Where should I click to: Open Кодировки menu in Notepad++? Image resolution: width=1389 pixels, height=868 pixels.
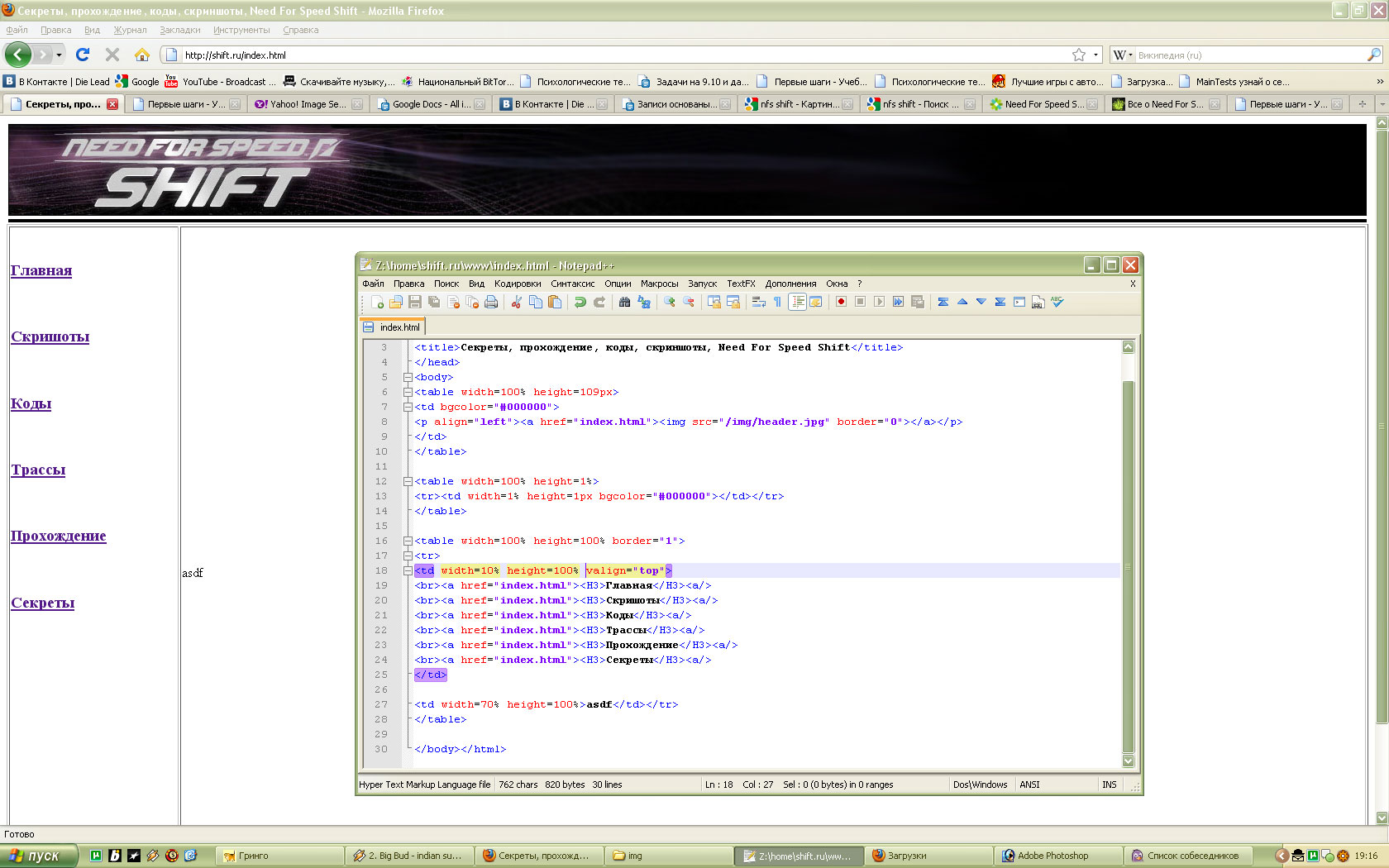tap(518, 284)
